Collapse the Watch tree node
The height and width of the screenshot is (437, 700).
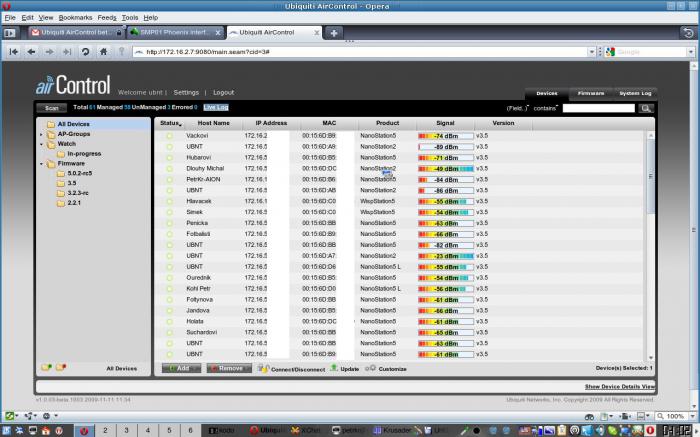tap(41, 144)
